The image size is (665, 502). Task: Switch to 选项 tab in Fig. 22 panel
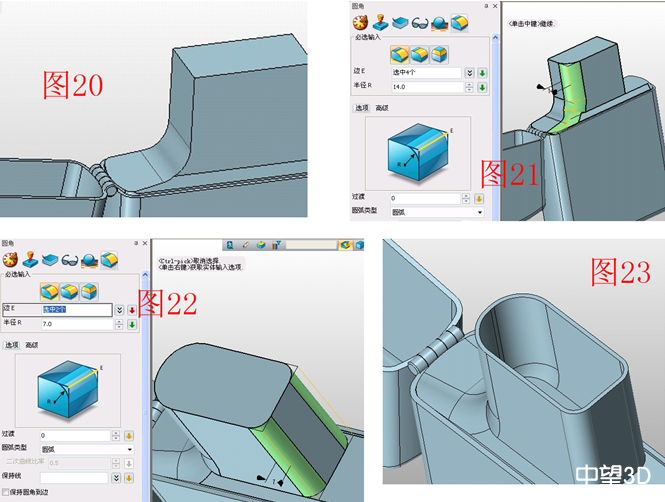pyautogui.click(x=12, y=345)
